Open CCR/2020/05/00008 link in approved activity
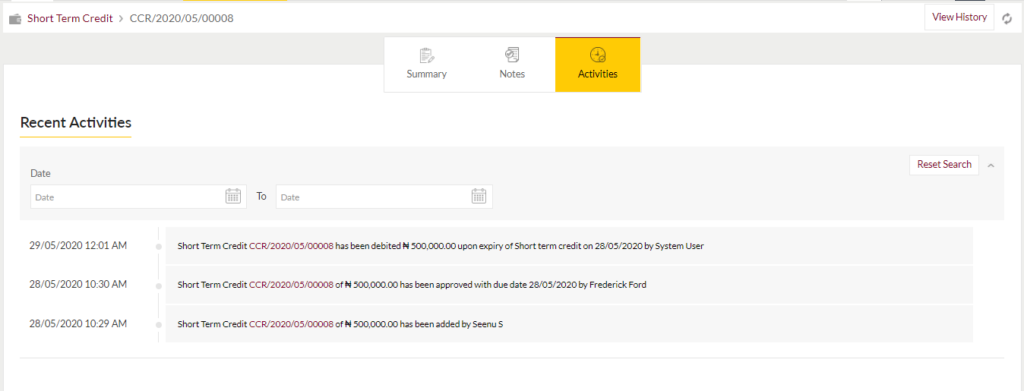The image size is (1024, 391). [291, 285]
